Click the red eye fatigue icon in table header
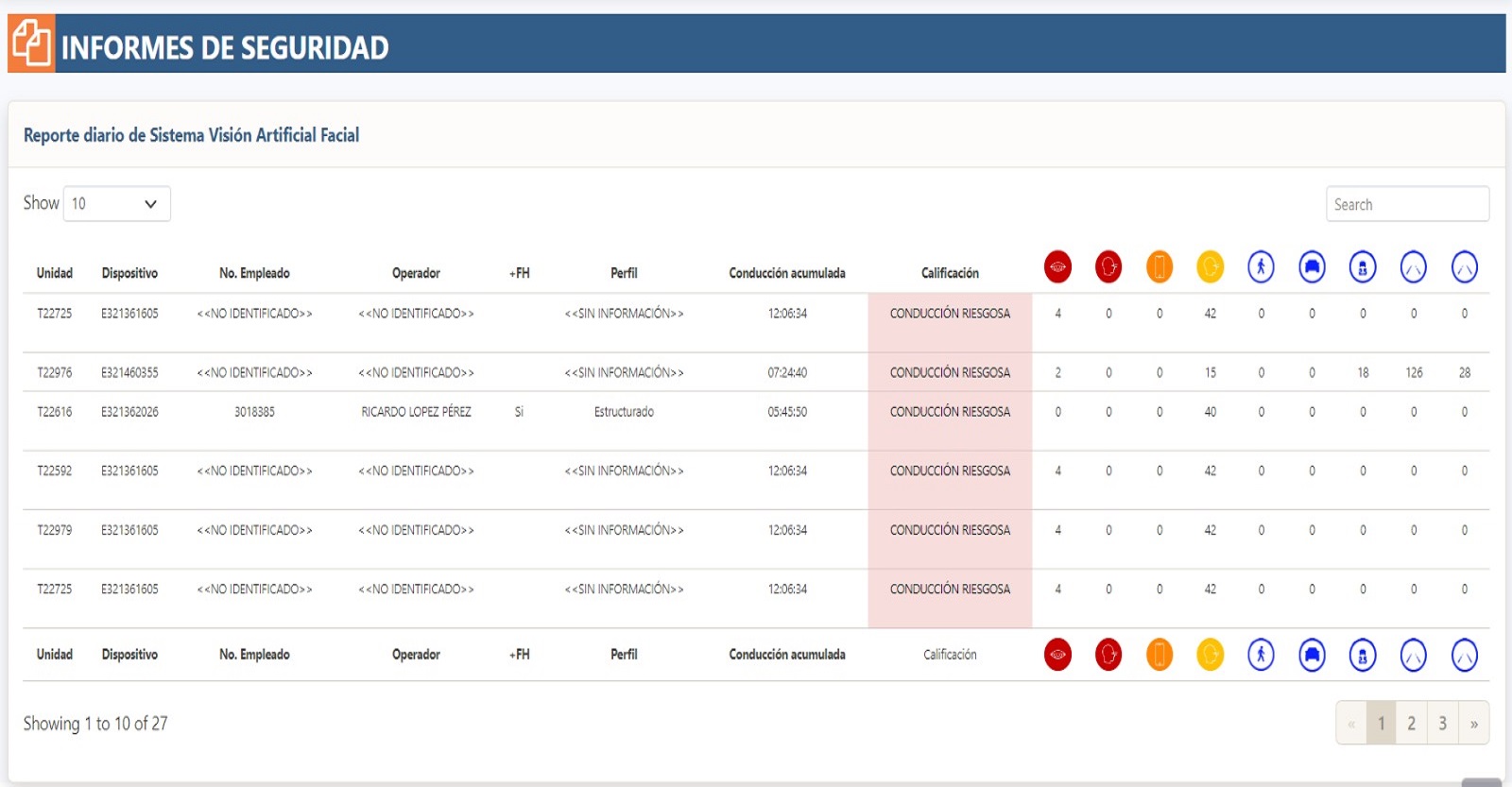The image size is (1512, 787). (1057, 267)
